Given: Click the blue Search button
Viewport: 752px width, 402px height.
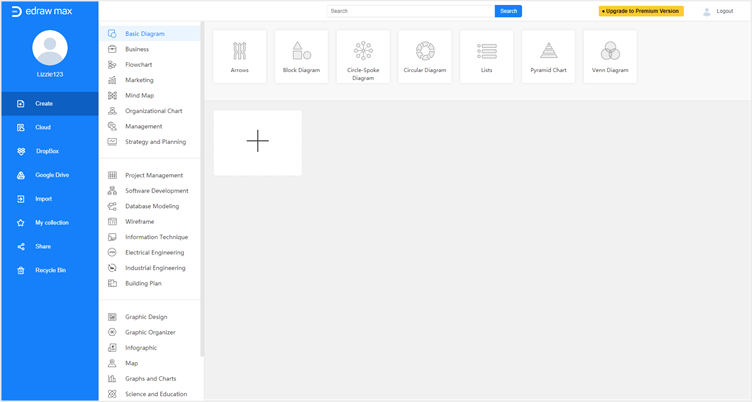Looking at the screenshot, I should click(508, 11).
